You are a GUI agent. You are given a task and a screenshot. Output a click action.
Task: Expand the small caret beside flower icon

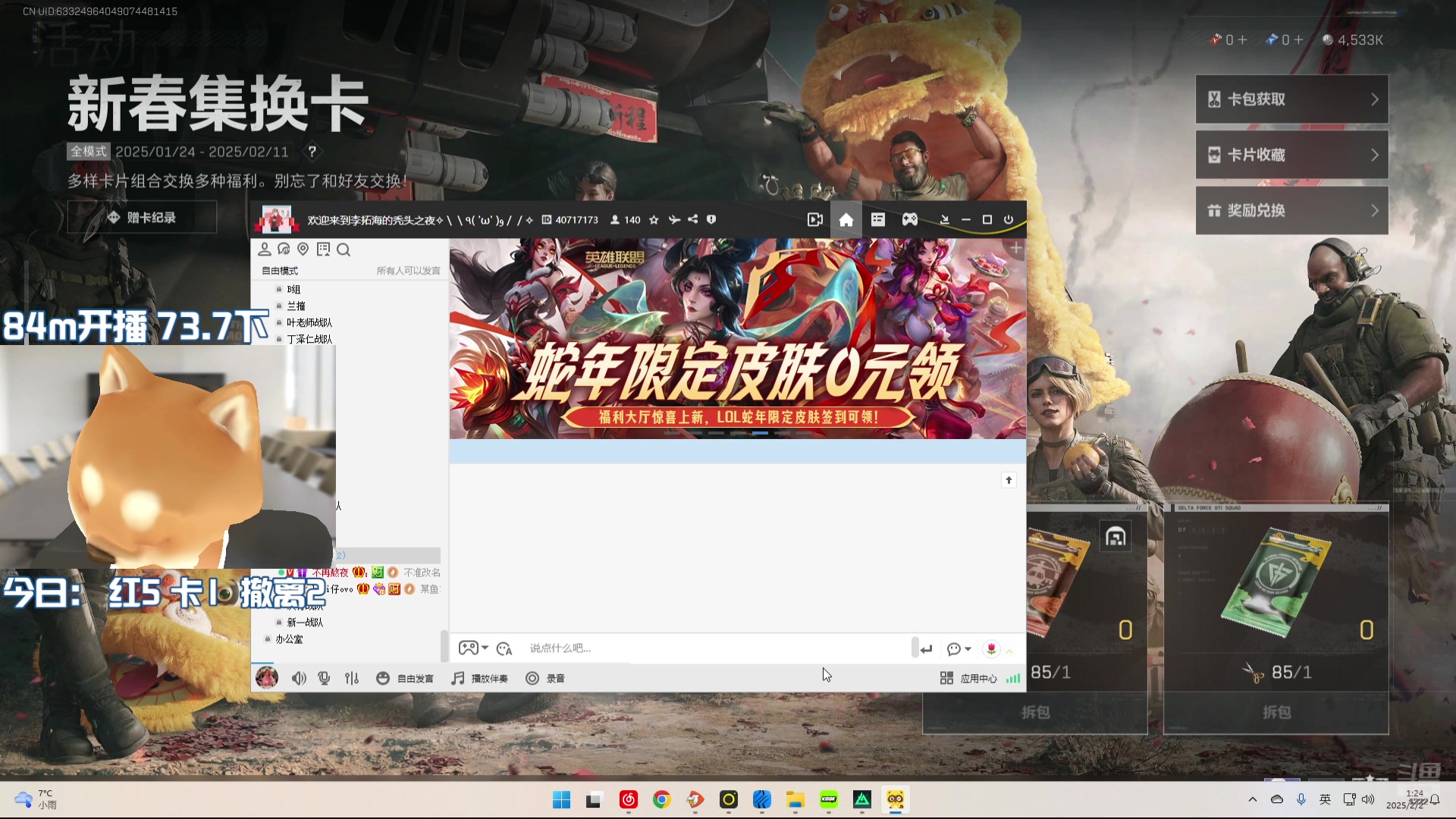1009,651
